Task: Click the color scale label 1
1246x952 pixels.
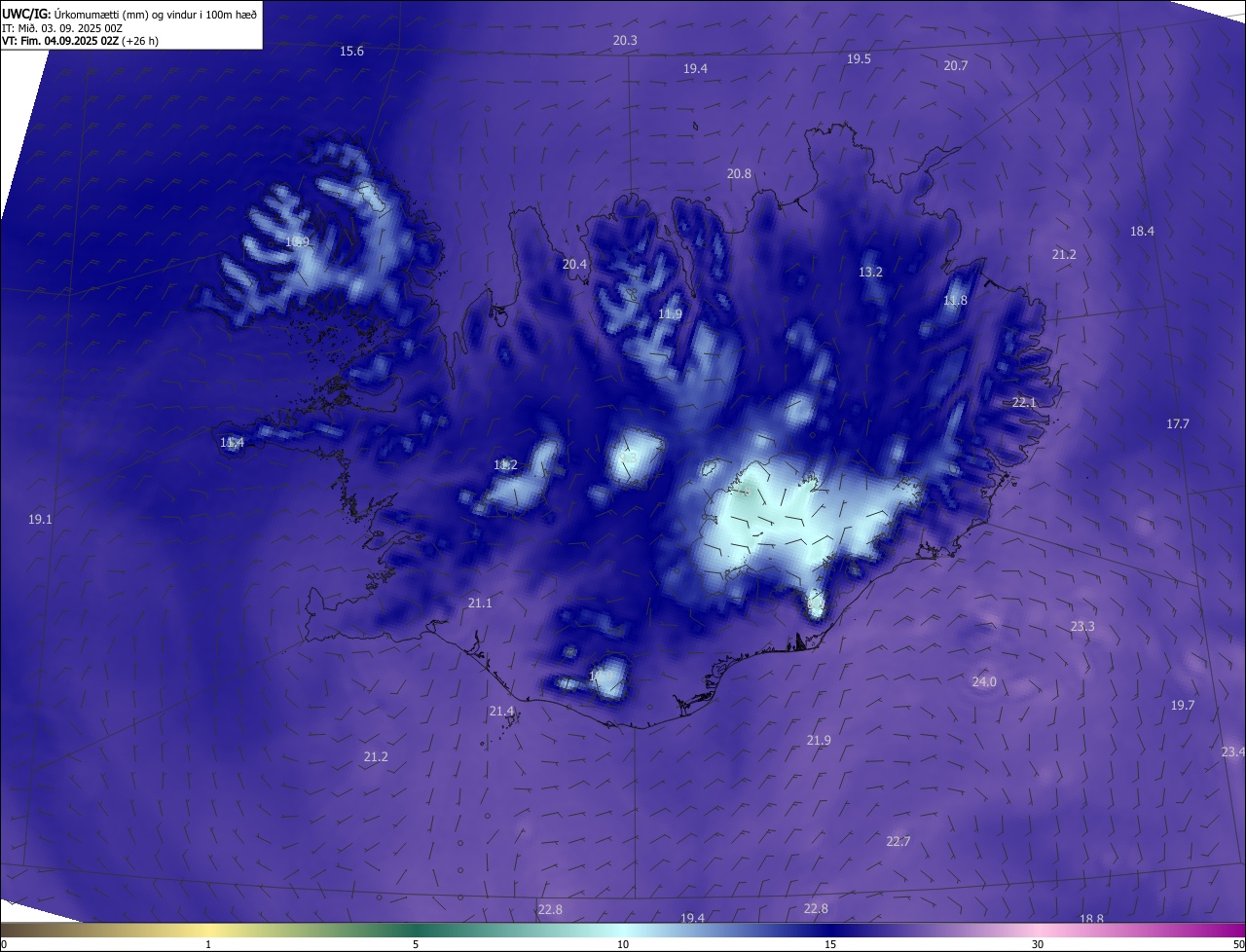Action: 208,944
